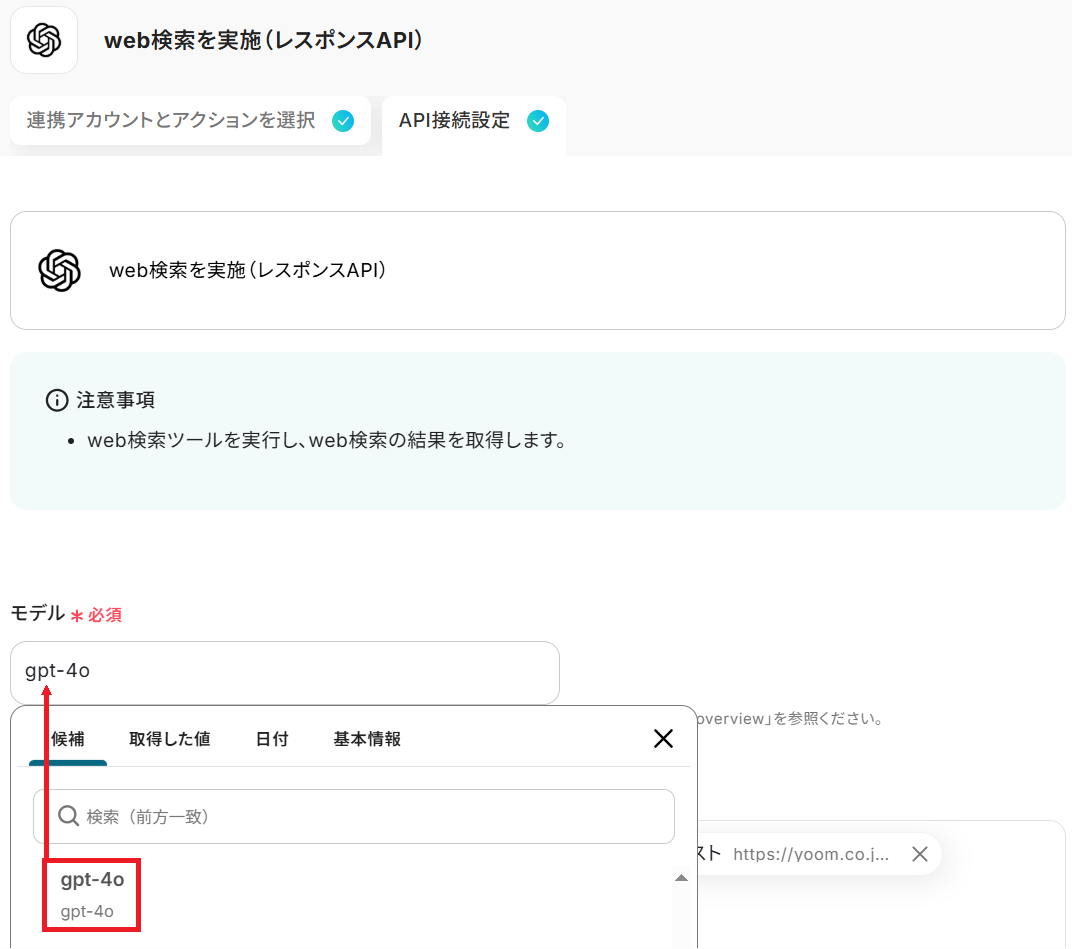Click the web検索を実施(レスポンスAPI) card label
The width and height of the screenshot is (1072, 949).
247,270
